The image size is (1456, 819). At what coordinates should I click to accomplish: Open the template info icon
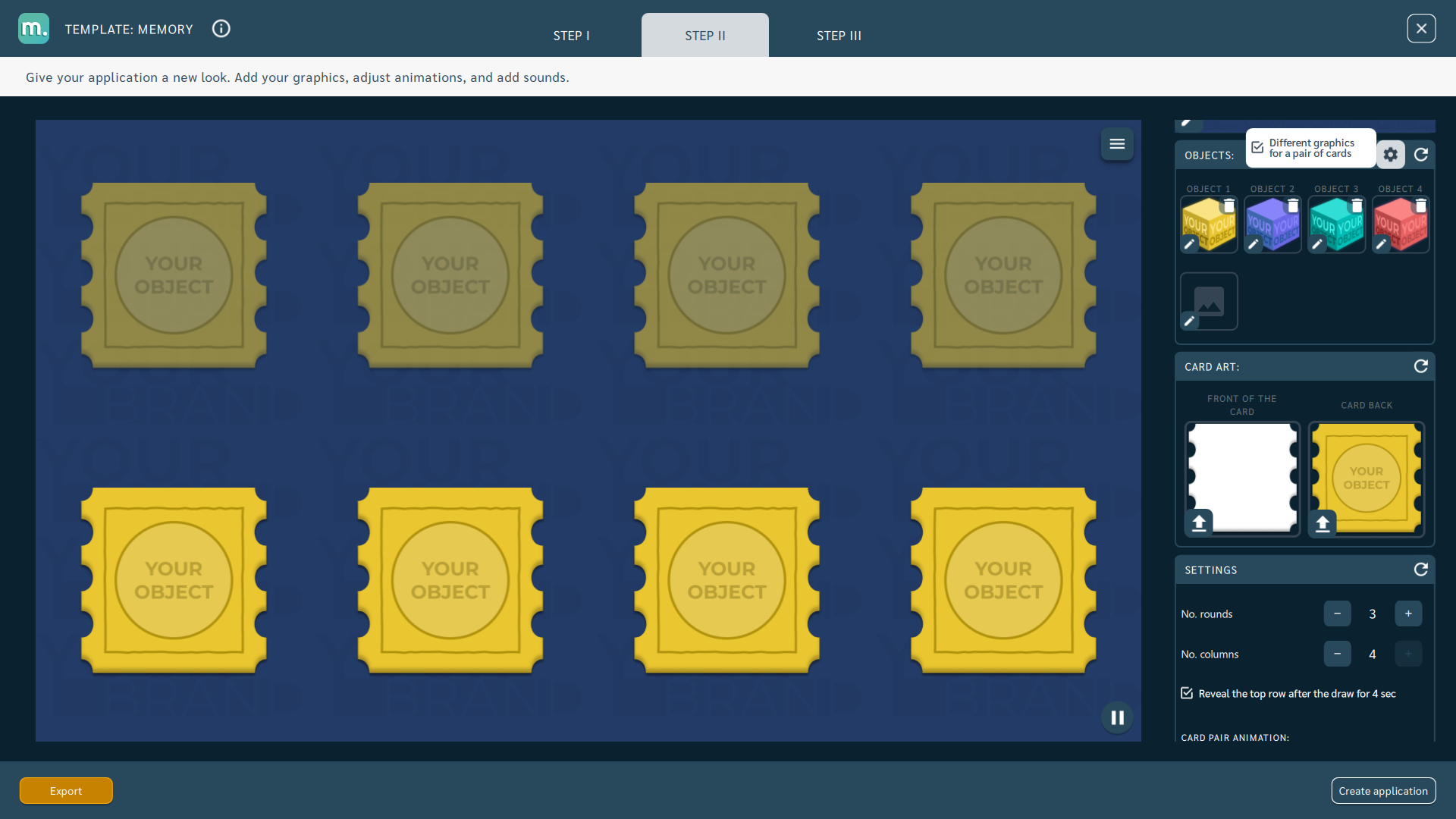(x=221, y=29)
